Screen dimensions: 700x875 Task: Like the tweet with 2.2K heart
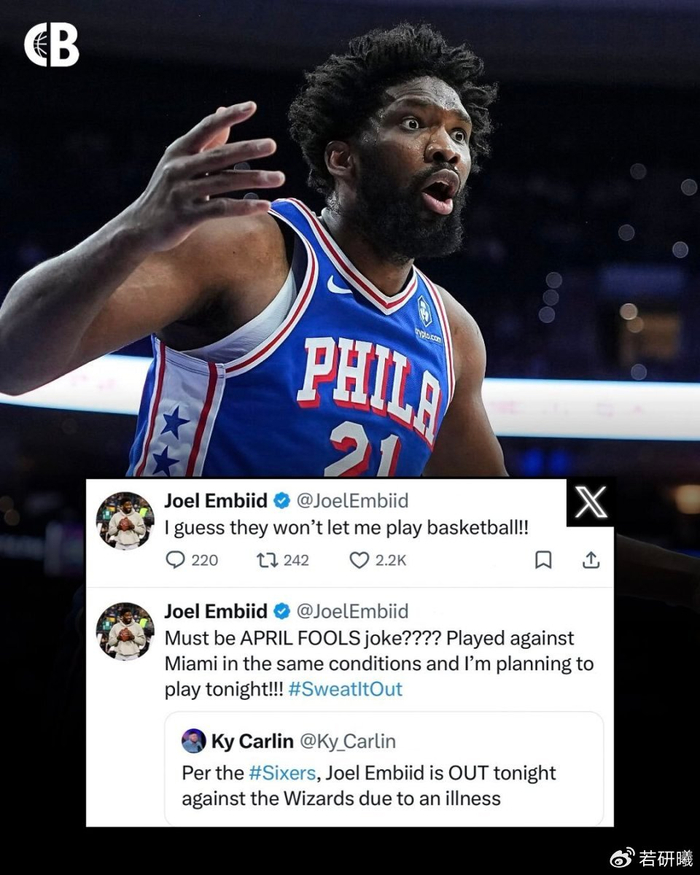coord(359,560)
